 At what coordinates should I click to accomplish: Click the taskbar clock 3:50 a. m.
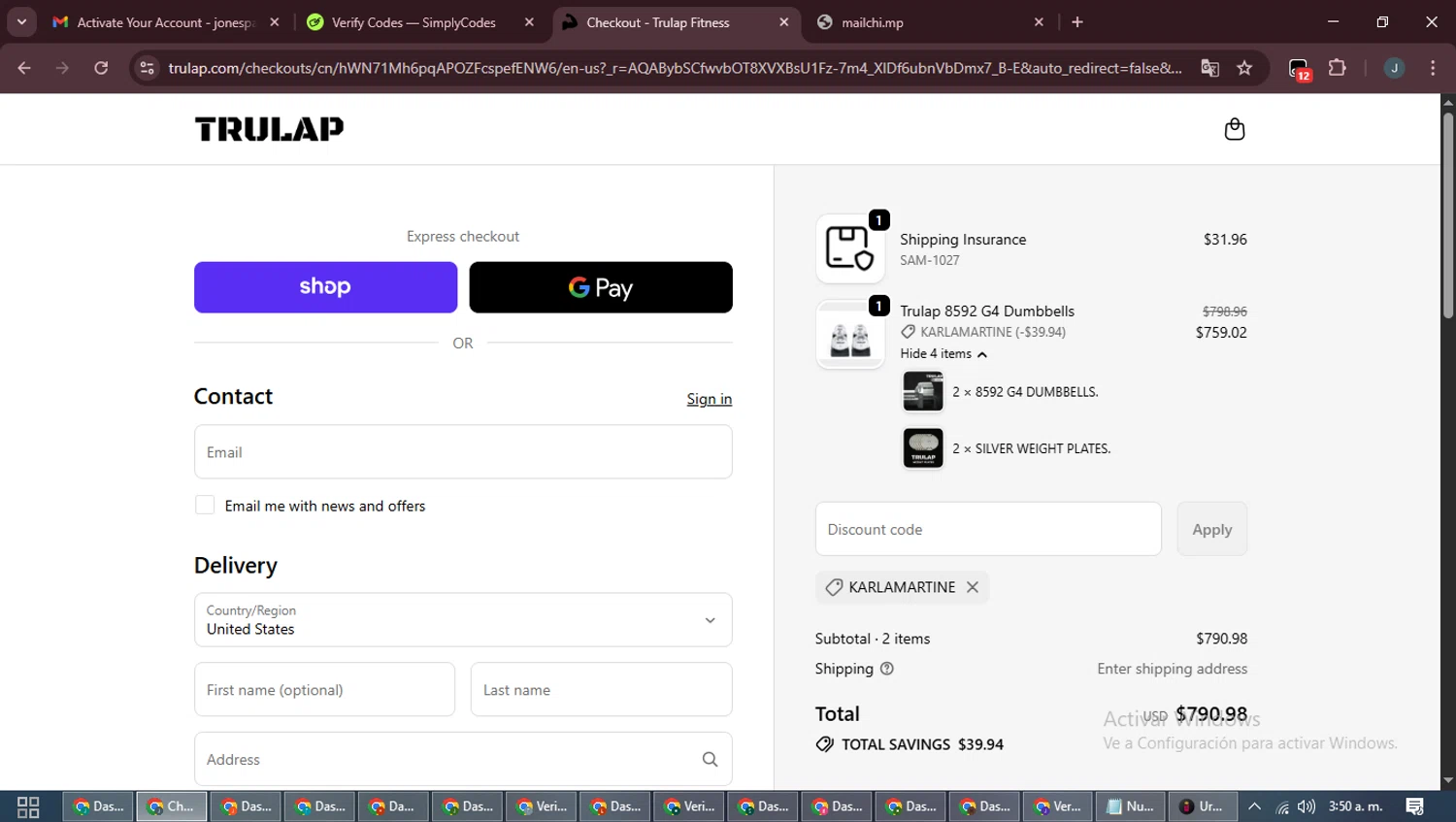click(x=1356, y=806)
